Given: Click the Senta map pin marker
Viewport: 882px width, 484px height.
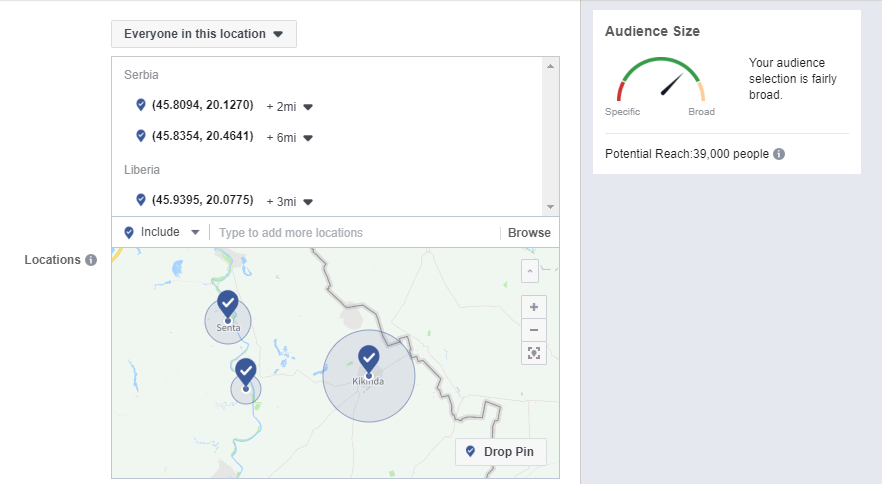Looking at the screenshot, I should [x=228, y=303].
